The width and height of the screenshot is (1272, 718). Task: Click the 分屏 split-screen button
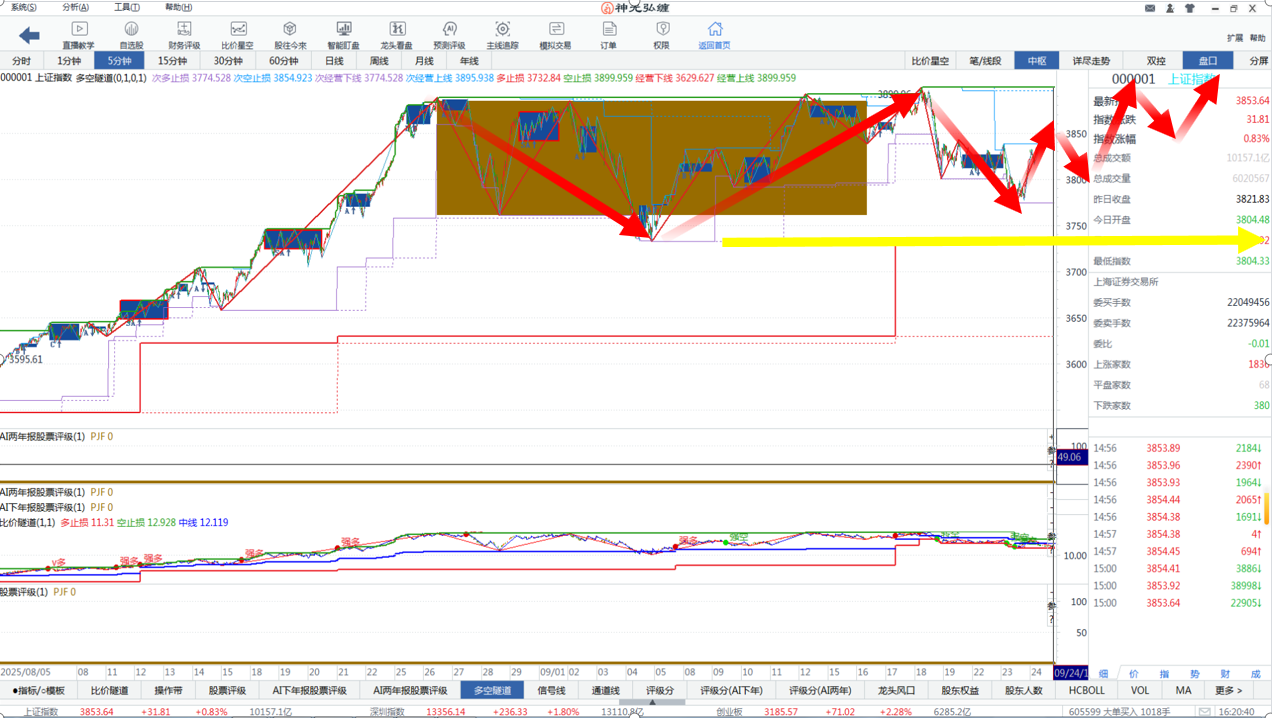tap(1258, 61)
